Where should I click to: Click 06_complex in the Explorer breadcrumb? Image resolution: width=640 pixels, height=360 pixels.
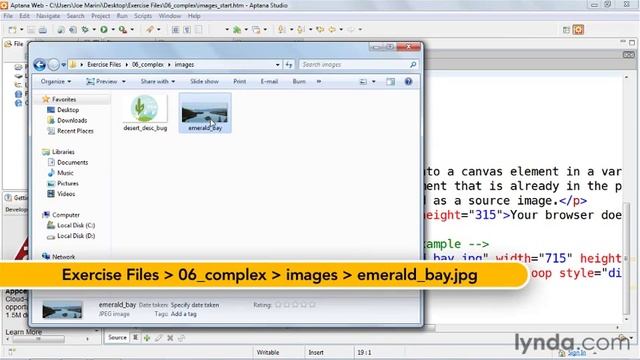(148, 64)
